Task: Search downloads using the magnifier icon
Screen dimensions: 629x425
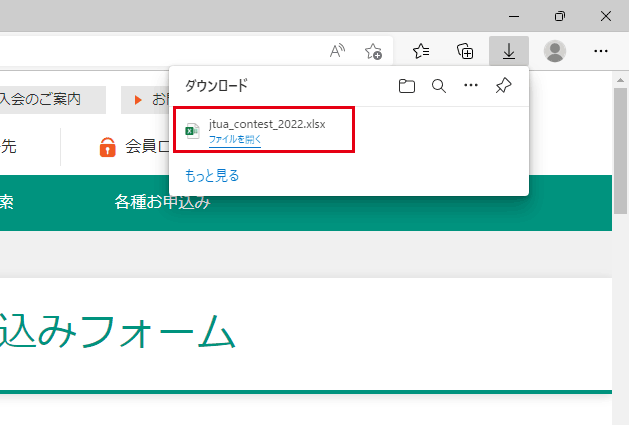Action: pos(438,87)
